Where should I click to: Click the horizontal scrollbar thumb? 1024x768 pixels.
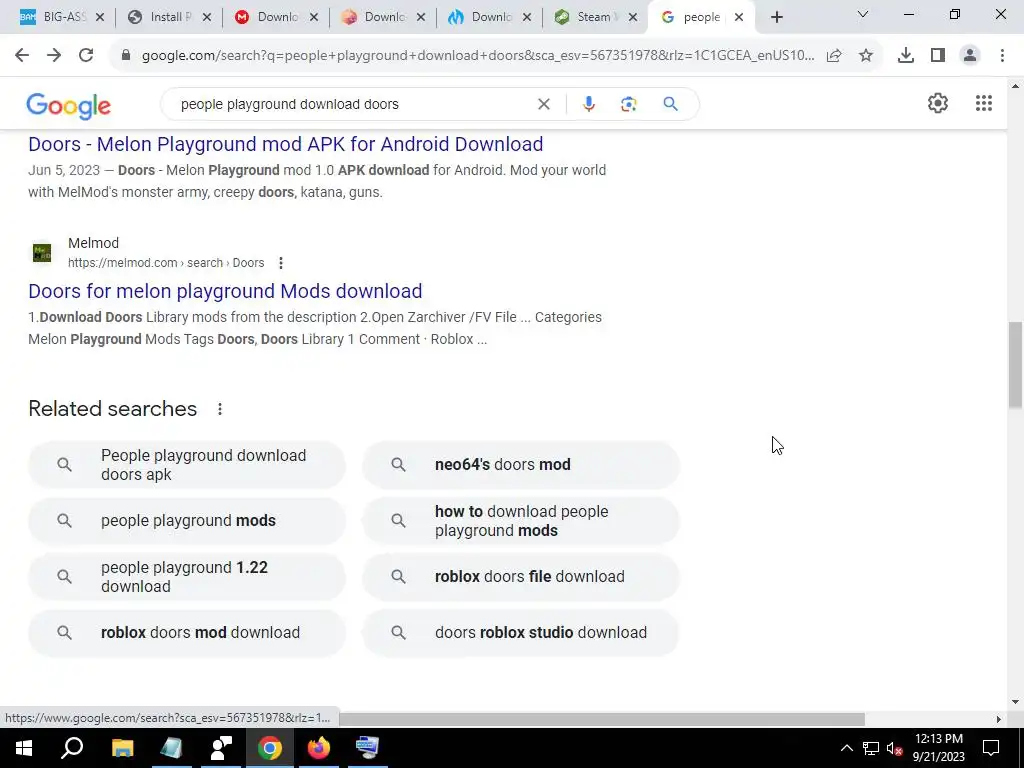(x=601, y=719)
